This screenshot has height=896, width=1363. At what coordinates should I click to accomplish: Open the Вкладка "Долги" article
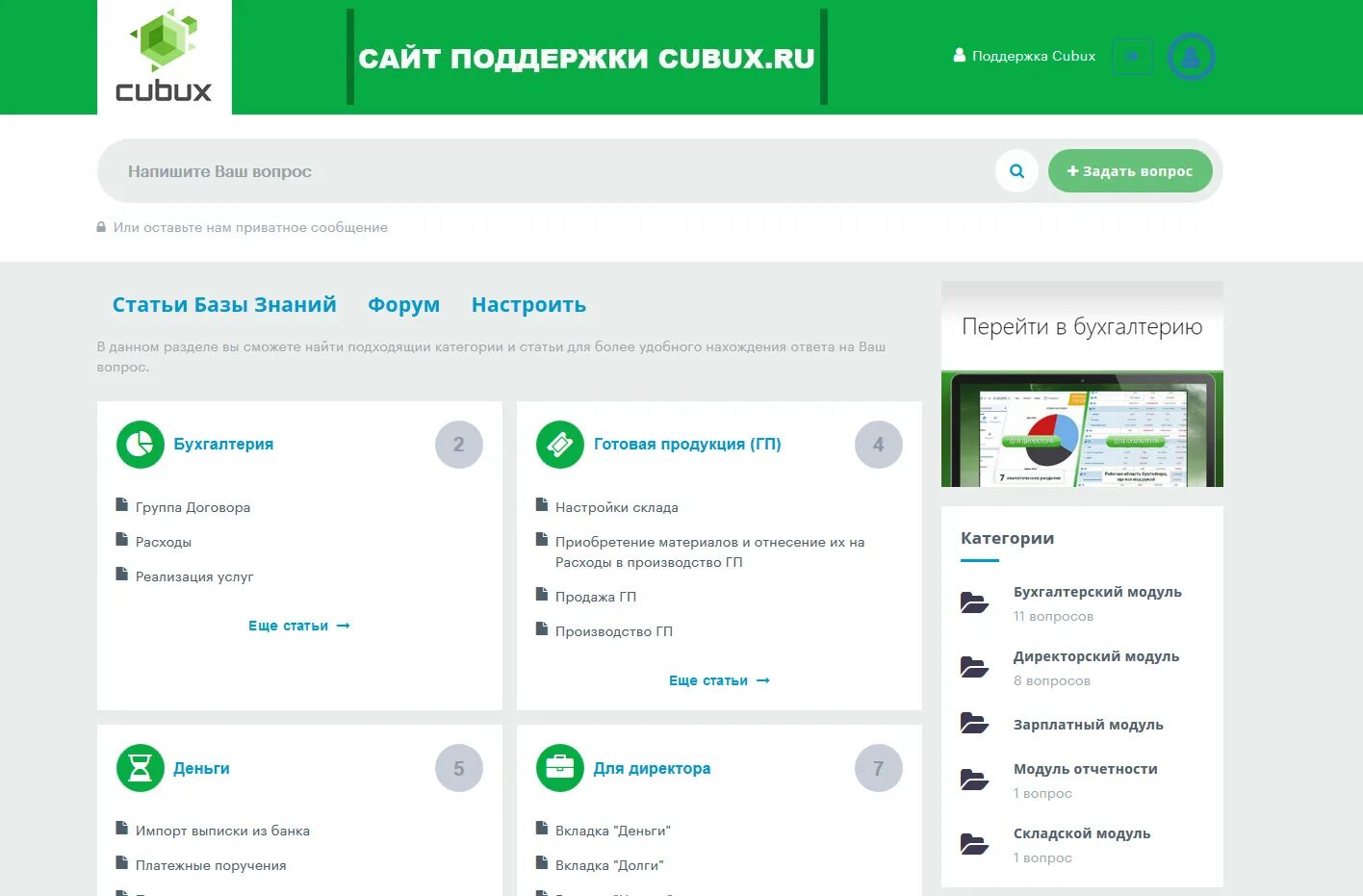point(609,865)
